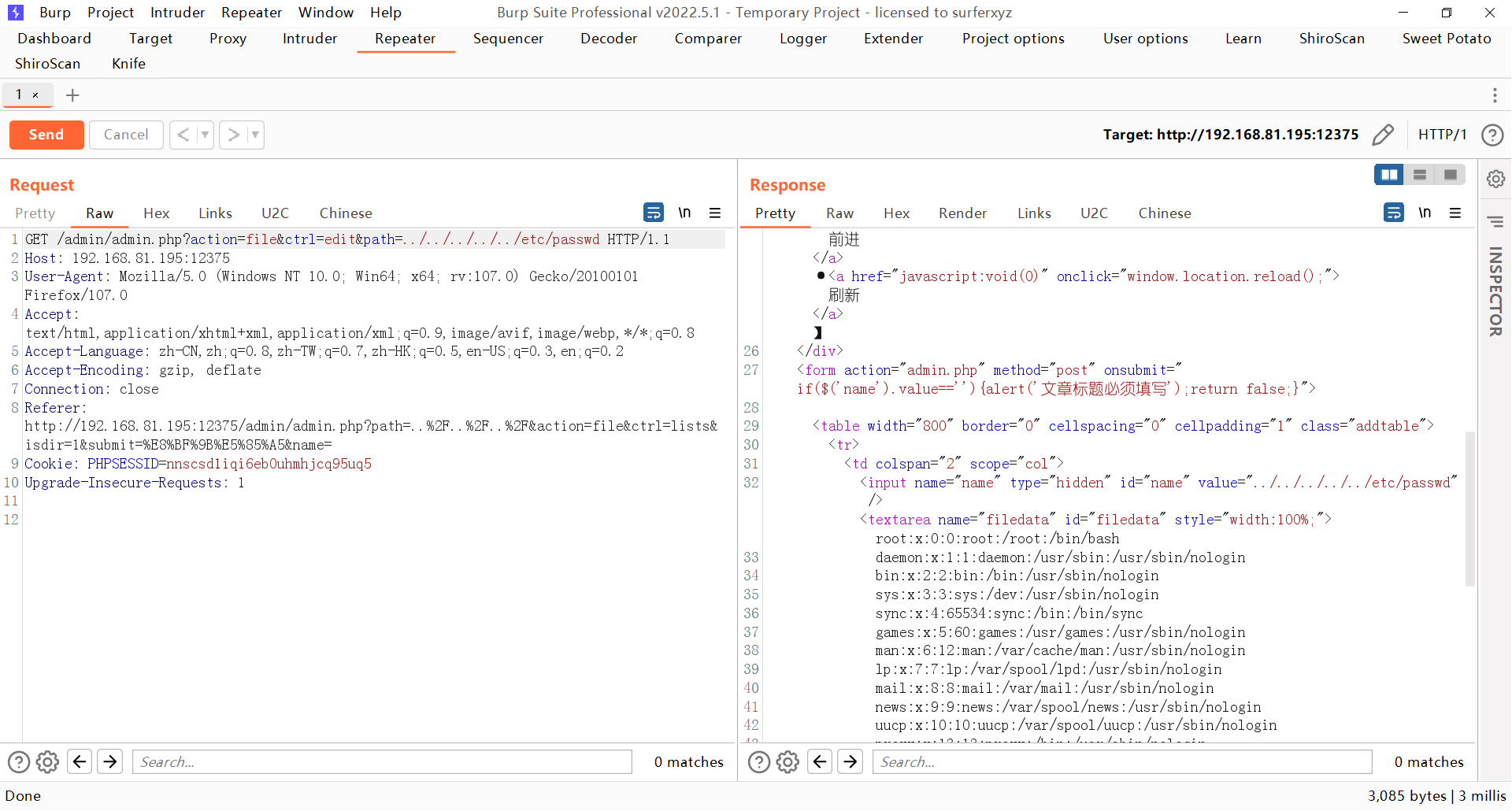Close Repeater tab 1
Image resolution: width=1512 pixels, height=811 pixels.
[35, 95]
